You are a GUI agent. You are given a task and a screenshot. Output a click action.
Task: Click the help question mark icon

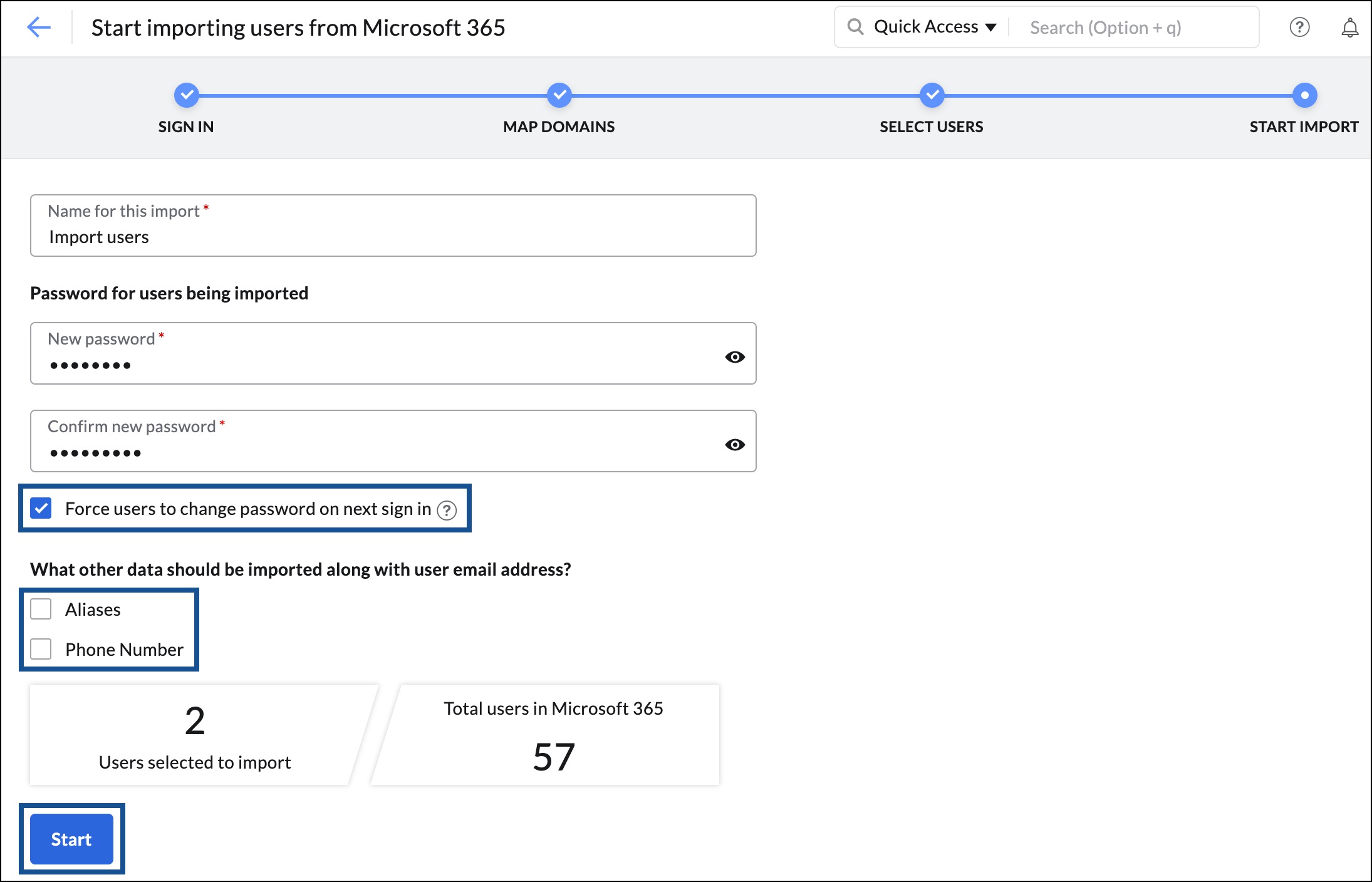pyautogui.click(x=1299, y=27)
